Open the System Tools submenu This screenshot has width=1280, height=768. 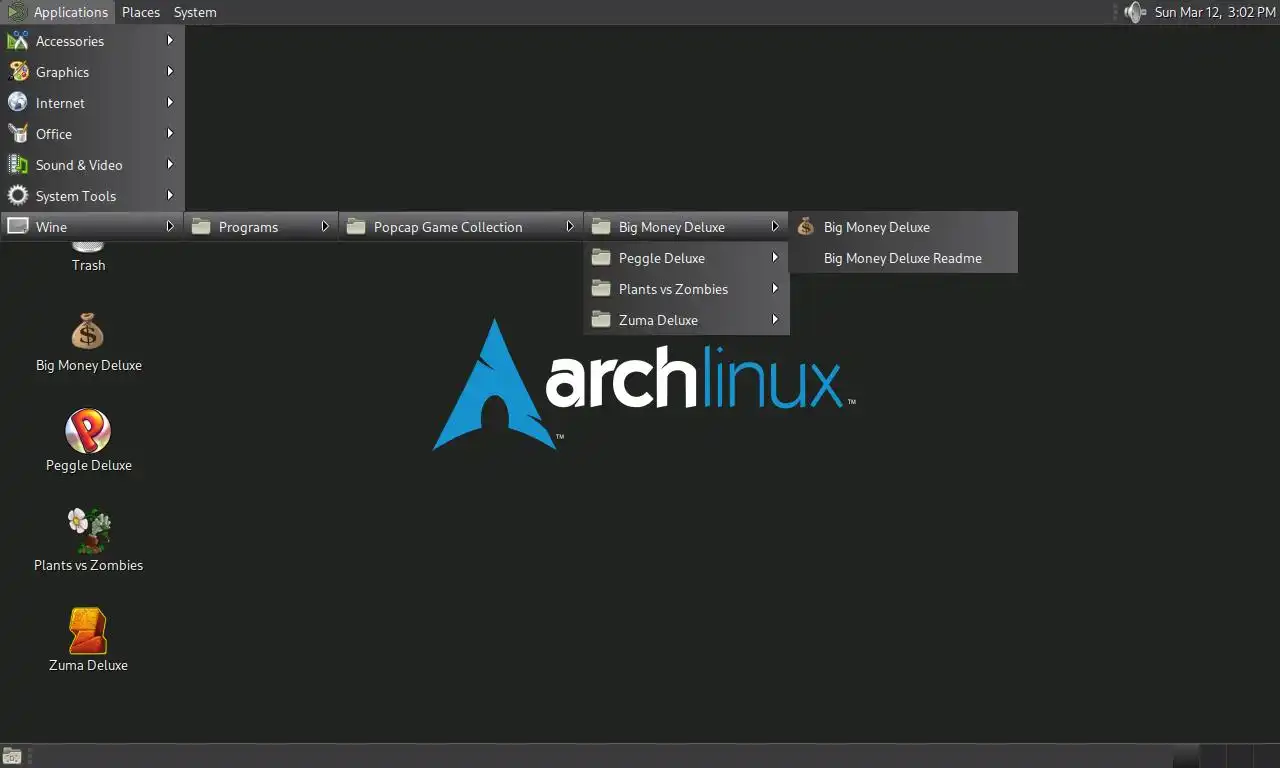pyautogui.click(x=92, y=196)
